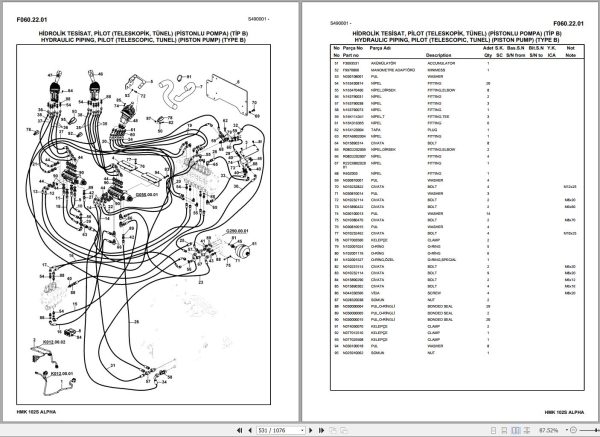Jump to the last page

(321, 430)
